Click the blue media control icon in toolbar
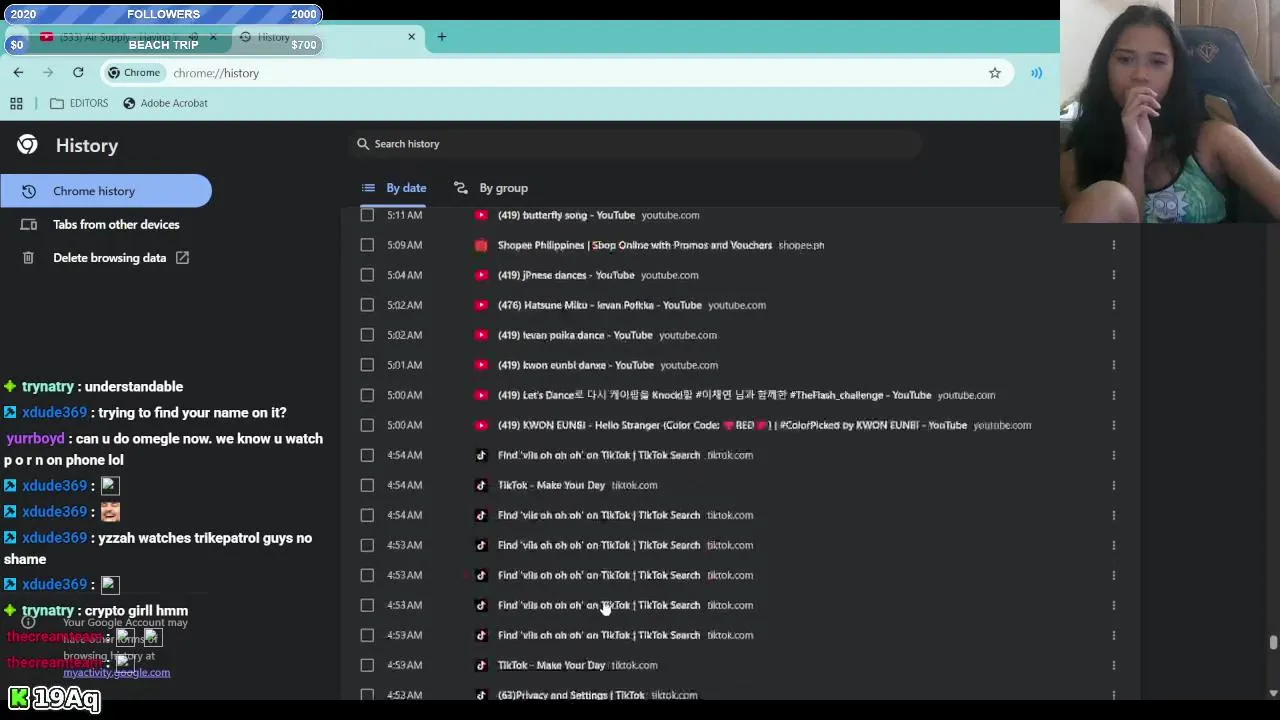This screenshot has height=720, width=1280. (x=1036, y=73)
